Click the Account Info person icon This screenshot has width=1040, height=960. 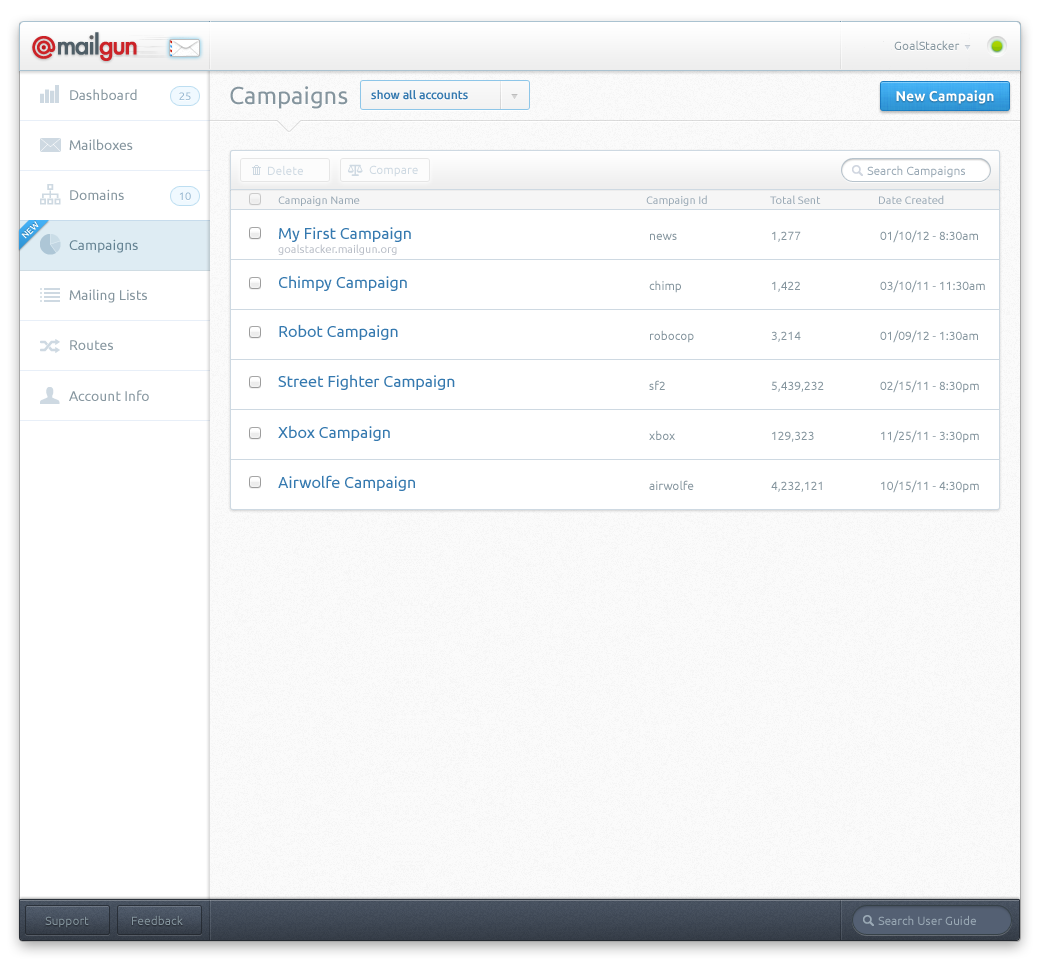click(50, 396)
